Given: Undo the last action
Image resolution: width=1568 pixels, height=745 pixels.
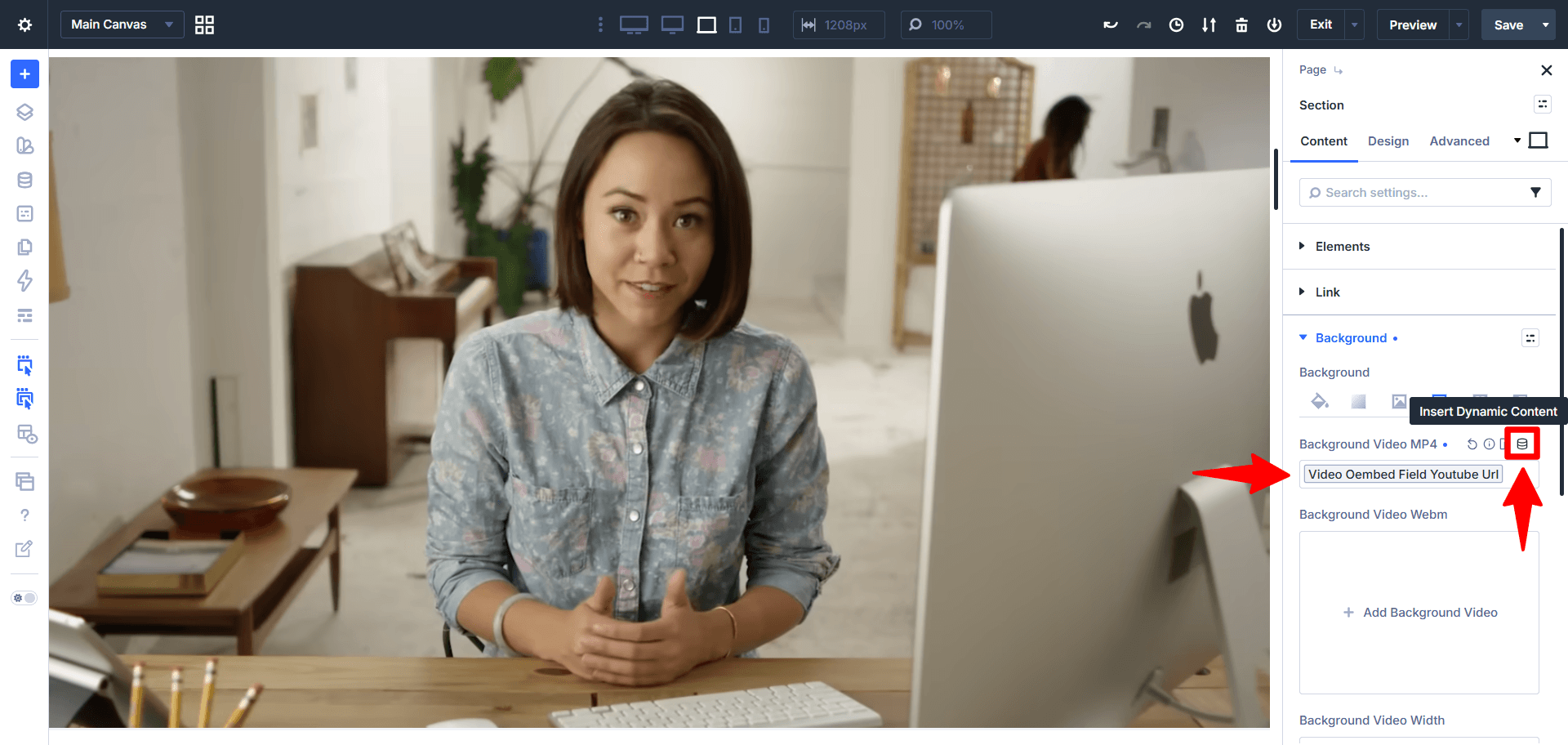Looking at the screenshot, I should point(1111,25).
